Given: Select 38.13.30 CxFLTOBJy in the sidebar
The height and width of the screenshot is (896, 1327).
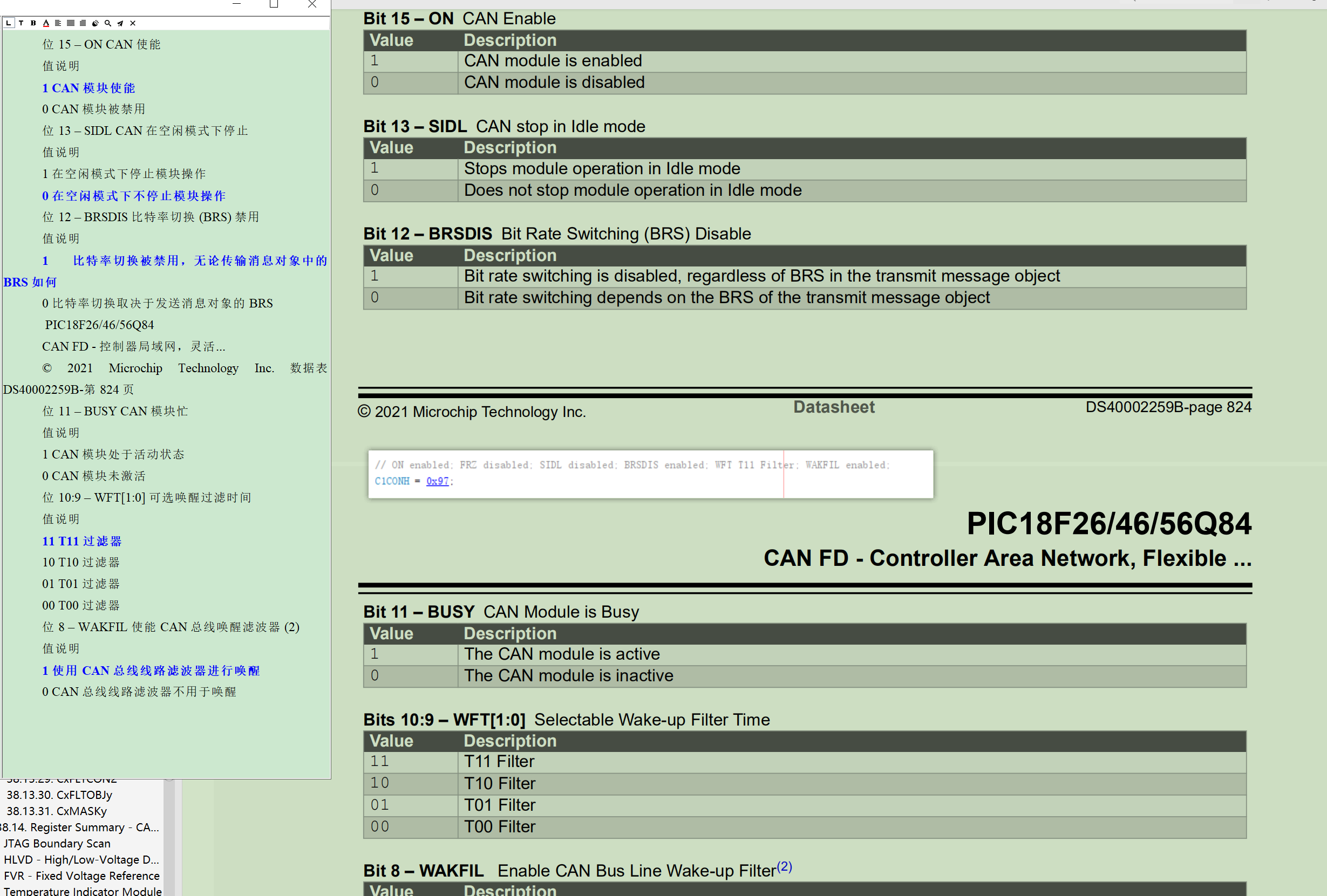Looking at the screenshot, I should pyautogui.click(x=59, y=795).
